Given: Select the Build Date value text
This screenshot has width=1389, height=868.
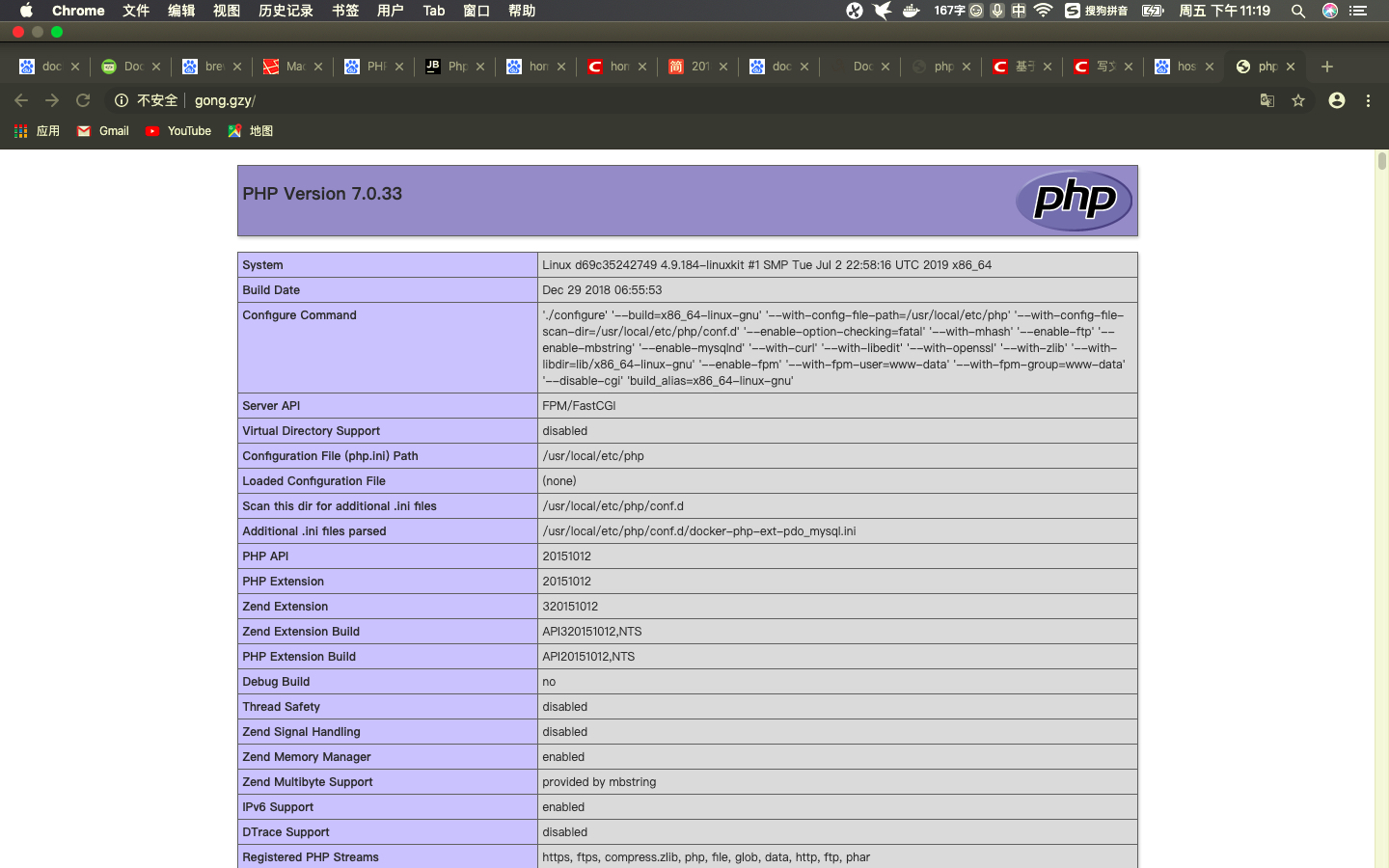Looking at the screenshot, I should coord(602,290).
